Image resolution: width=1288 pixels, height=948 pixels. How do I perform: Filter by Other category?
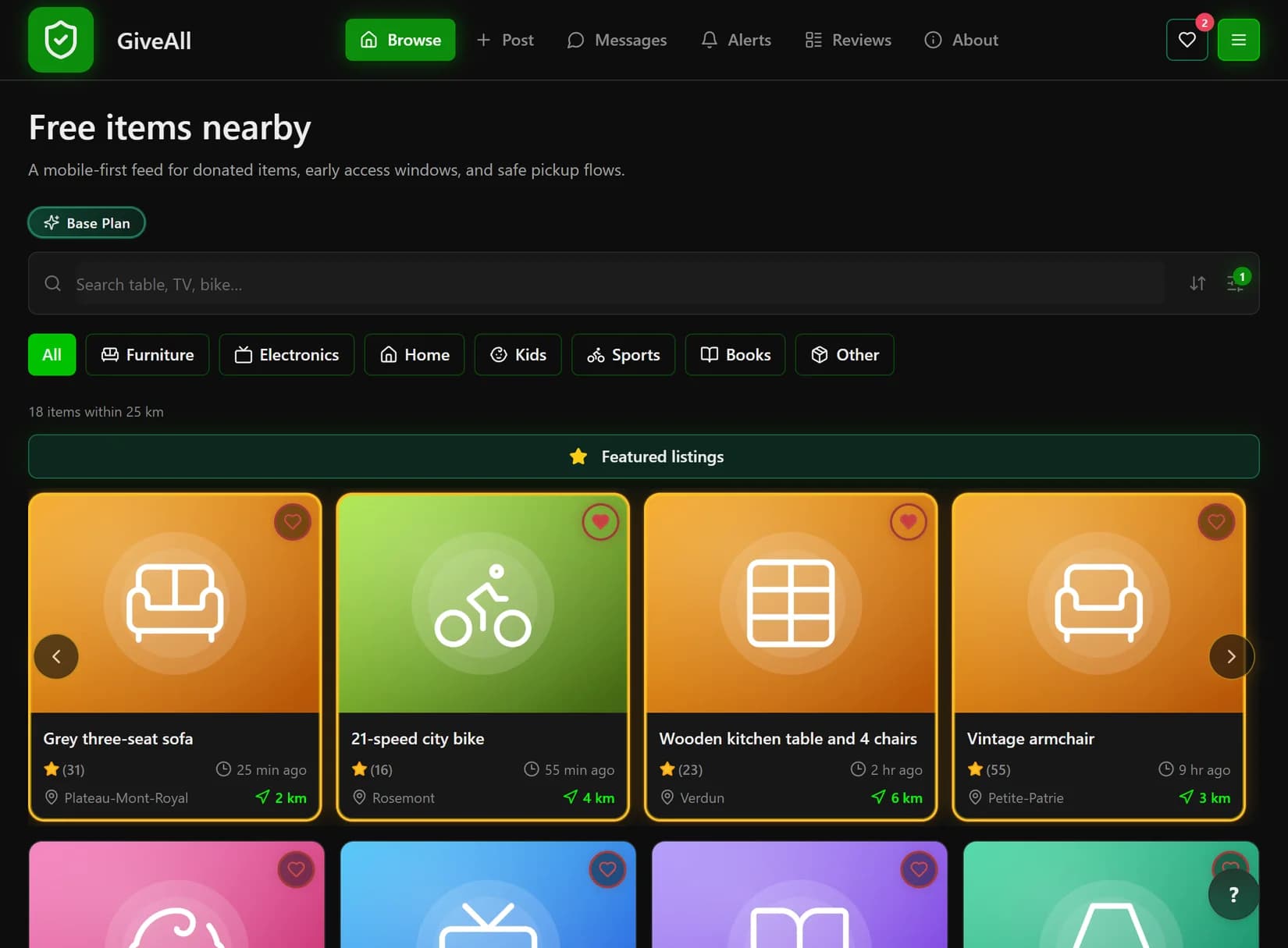[845, 354]
